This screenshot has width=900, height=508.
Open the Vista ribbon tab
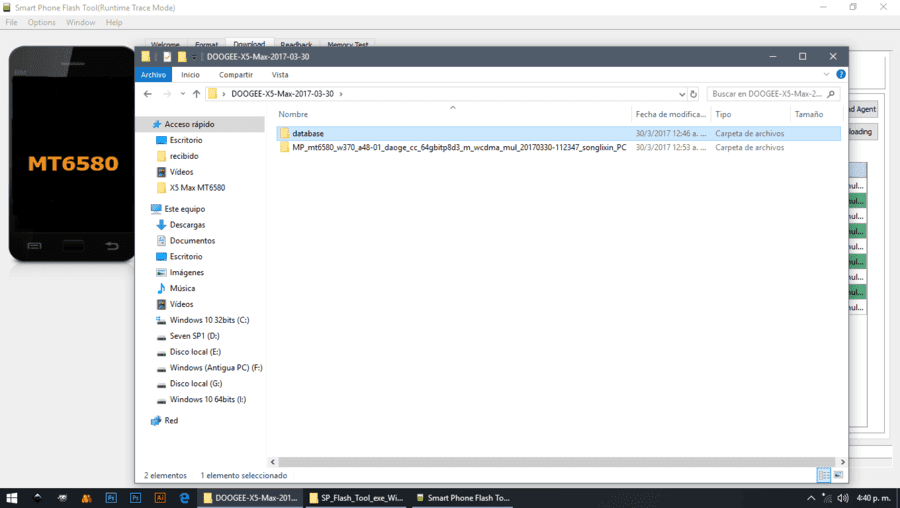tap(280, 75)
